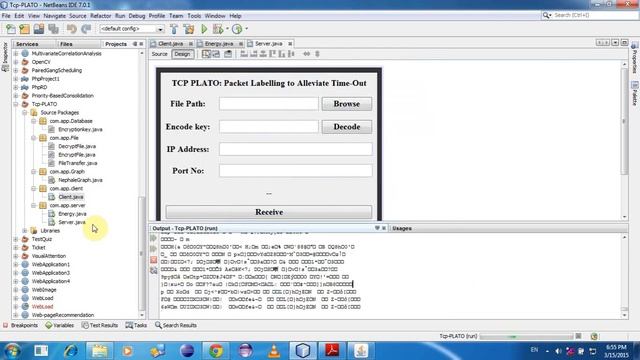Expand the Libraries node
Screen dimensions: 640x360
pyautogui.click(x=25, y=231)
